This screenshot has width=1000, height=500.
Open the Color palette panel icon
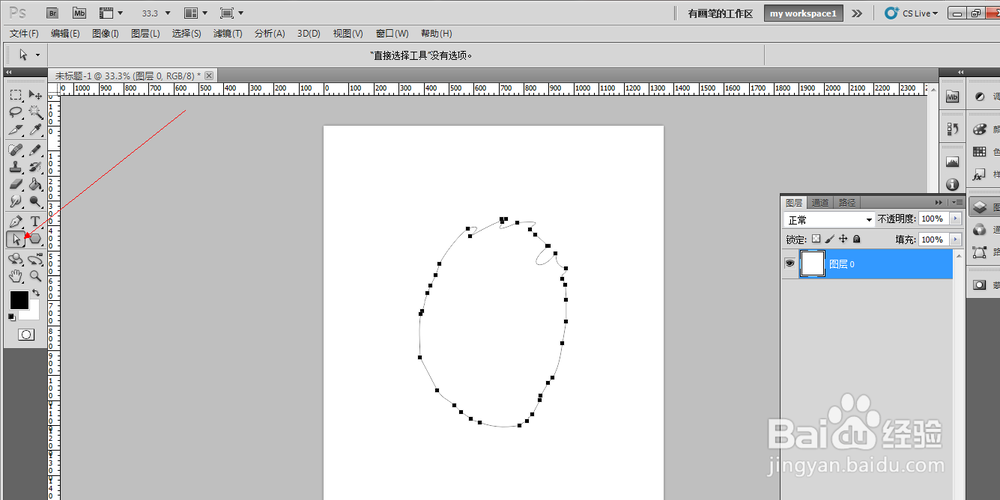(979, 129)
